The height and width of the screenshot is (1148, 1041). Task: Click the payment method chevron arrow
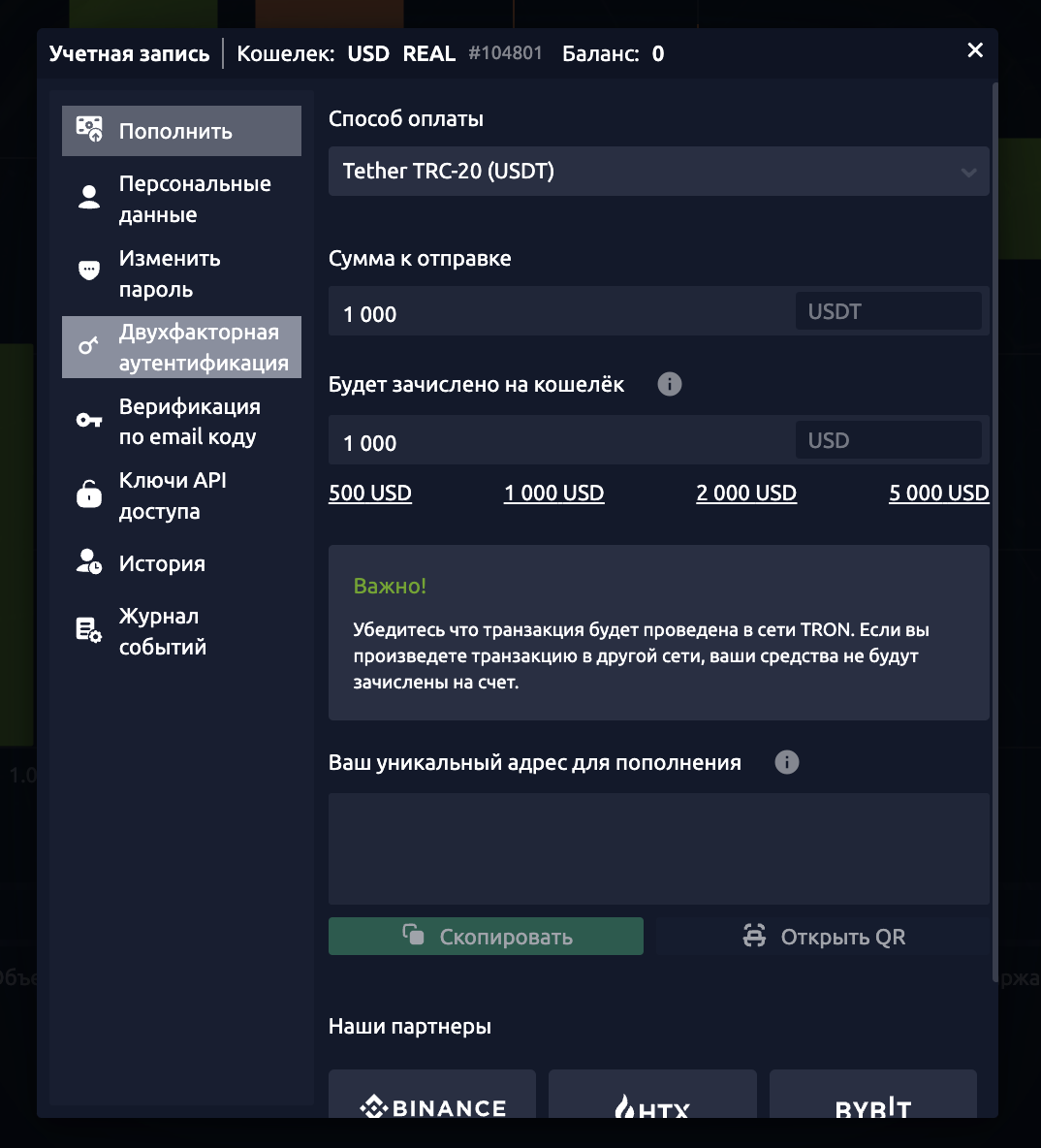point(968,173)
